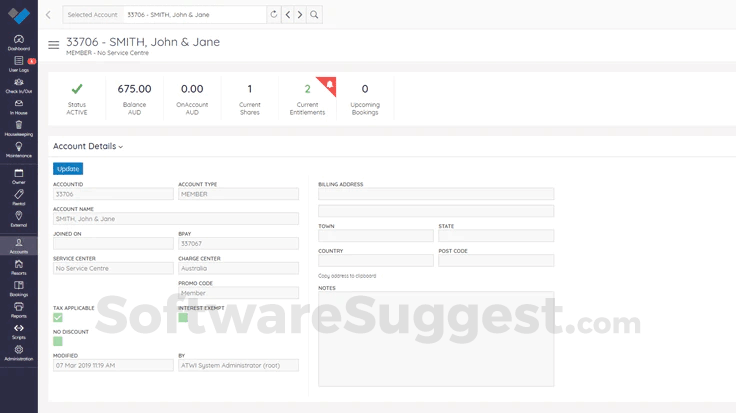Click the Joined On field
The height and width of the screenshot is (413, 736).
click(x=113, y=243)
